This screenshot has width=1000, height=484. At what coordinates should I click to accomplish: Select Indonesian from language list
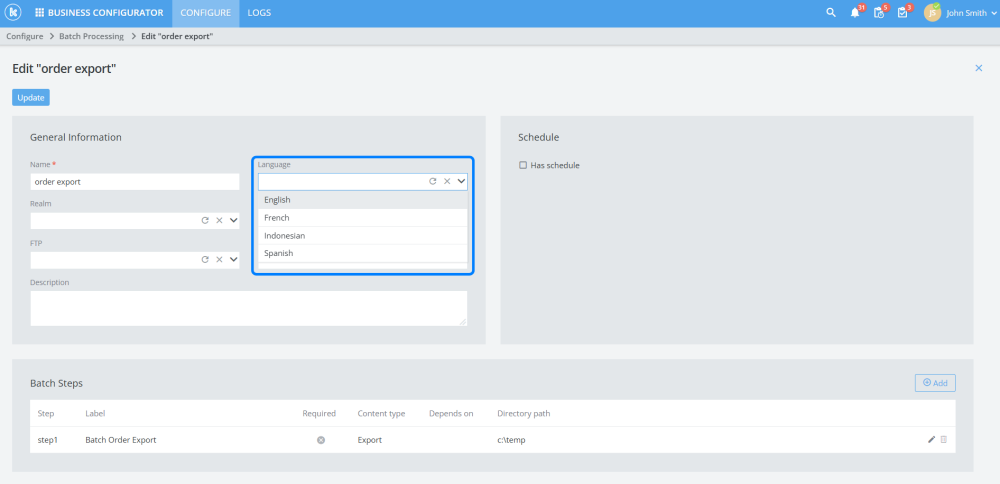click(362, 235)
